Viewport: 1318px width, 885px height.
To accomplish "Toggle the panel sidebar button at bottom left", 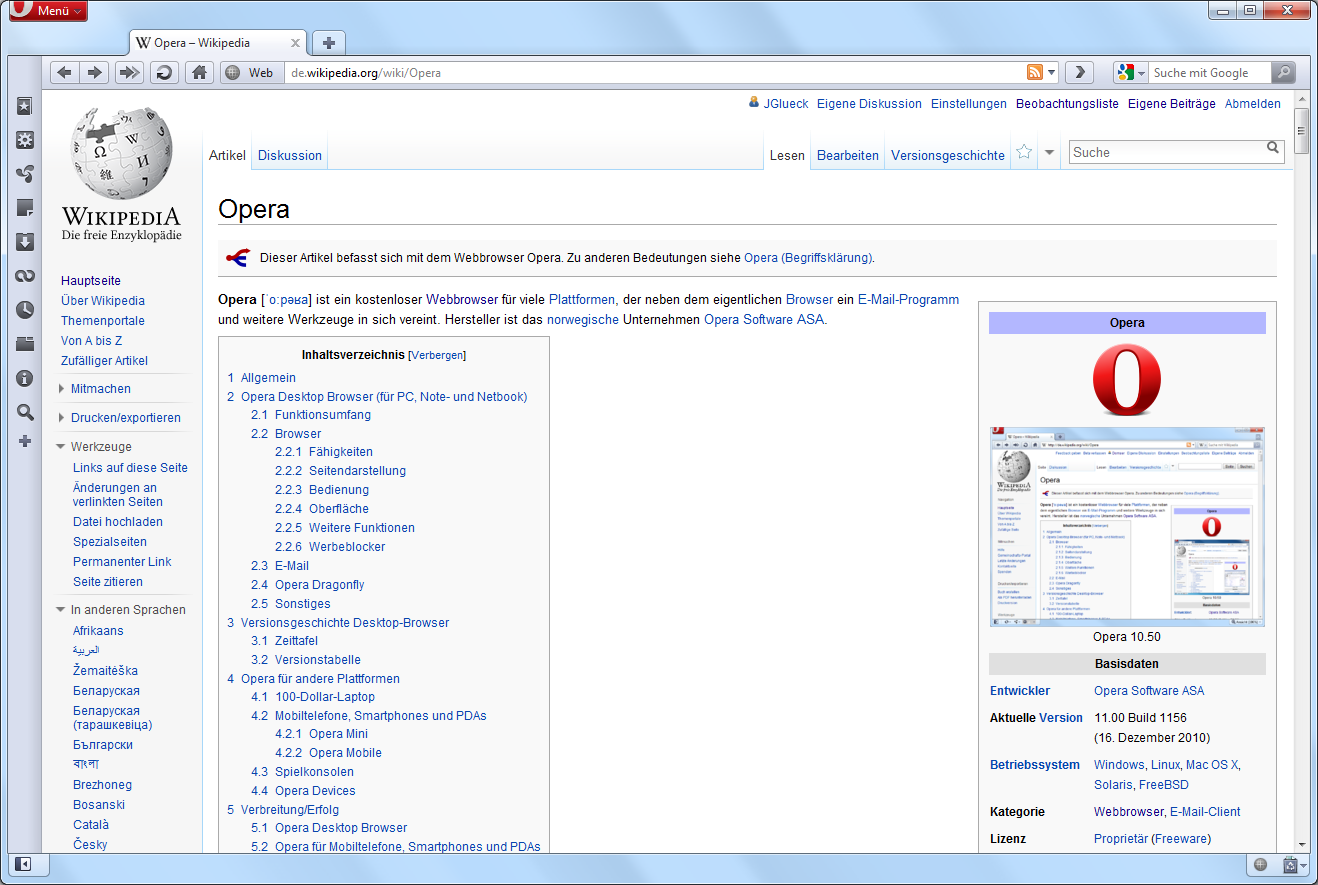I will (23, 865).
